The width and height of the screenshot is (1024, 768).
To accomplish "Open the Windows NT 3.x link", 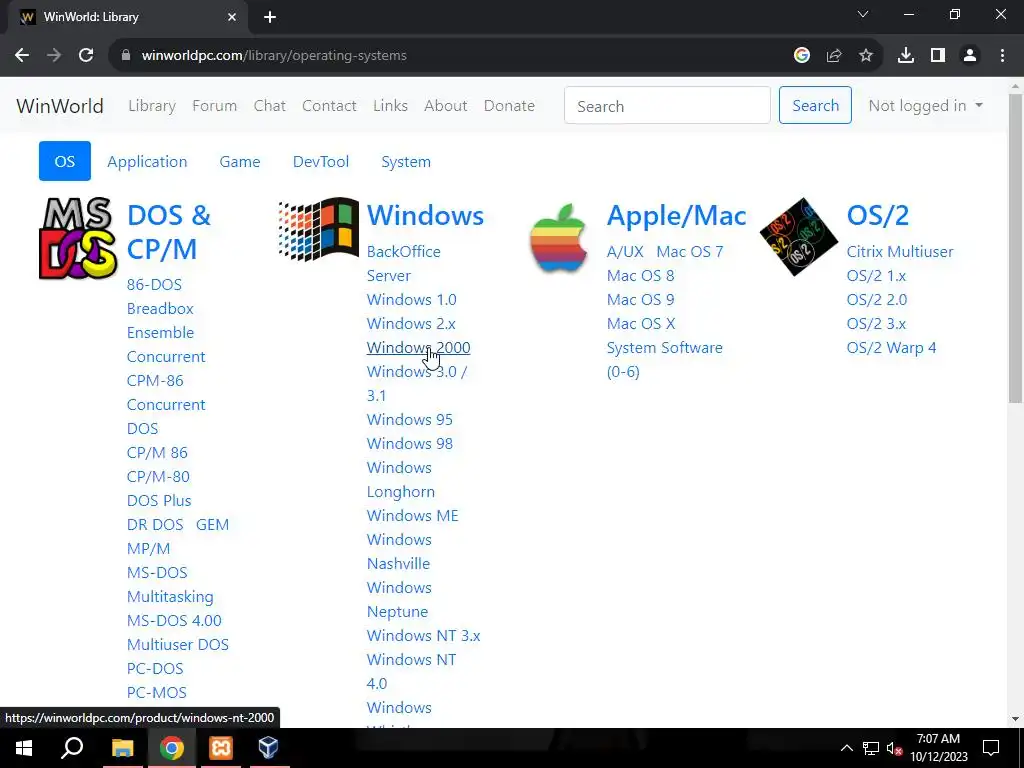I will [x=423, y=635].
